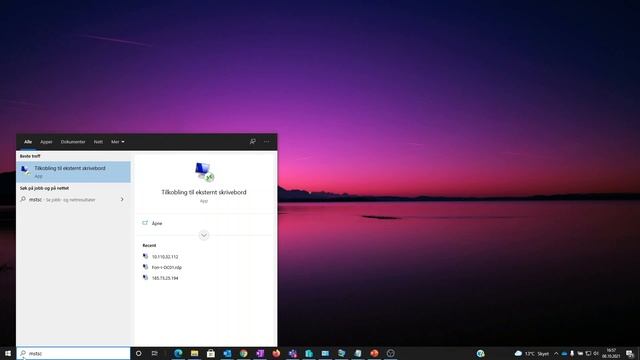Open the red round app on taskbar

374,353
